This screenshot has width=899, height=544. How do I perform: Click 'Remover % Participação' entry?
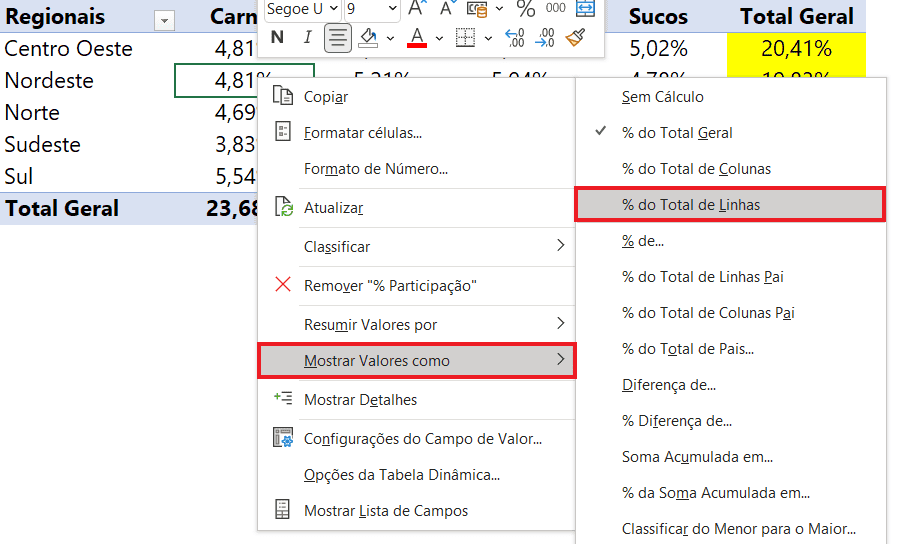[390, 286]
